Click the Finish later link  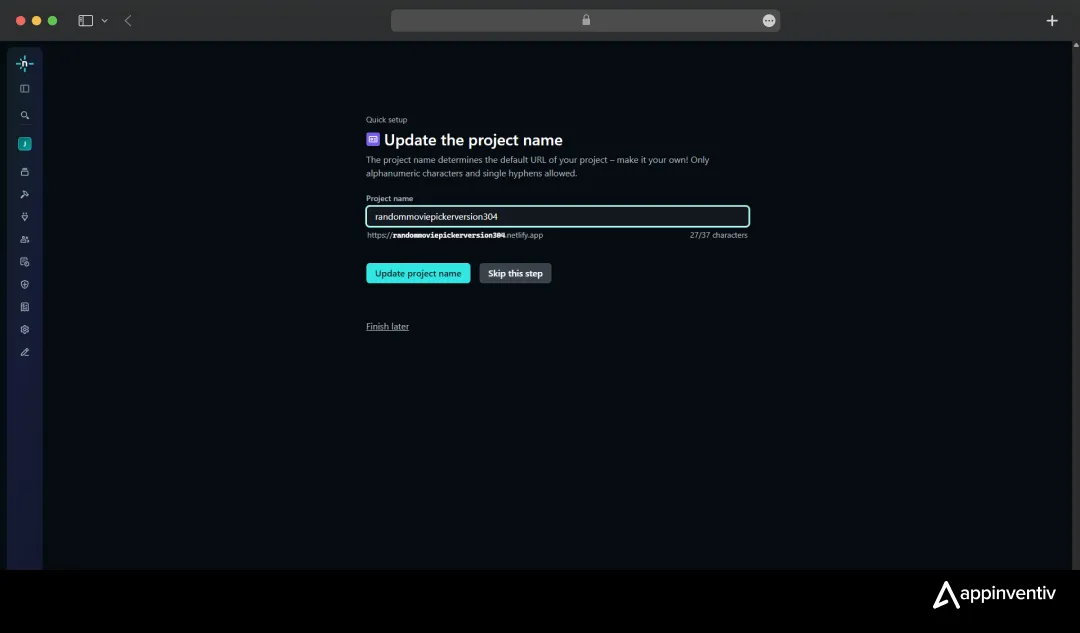pos(387,326)
